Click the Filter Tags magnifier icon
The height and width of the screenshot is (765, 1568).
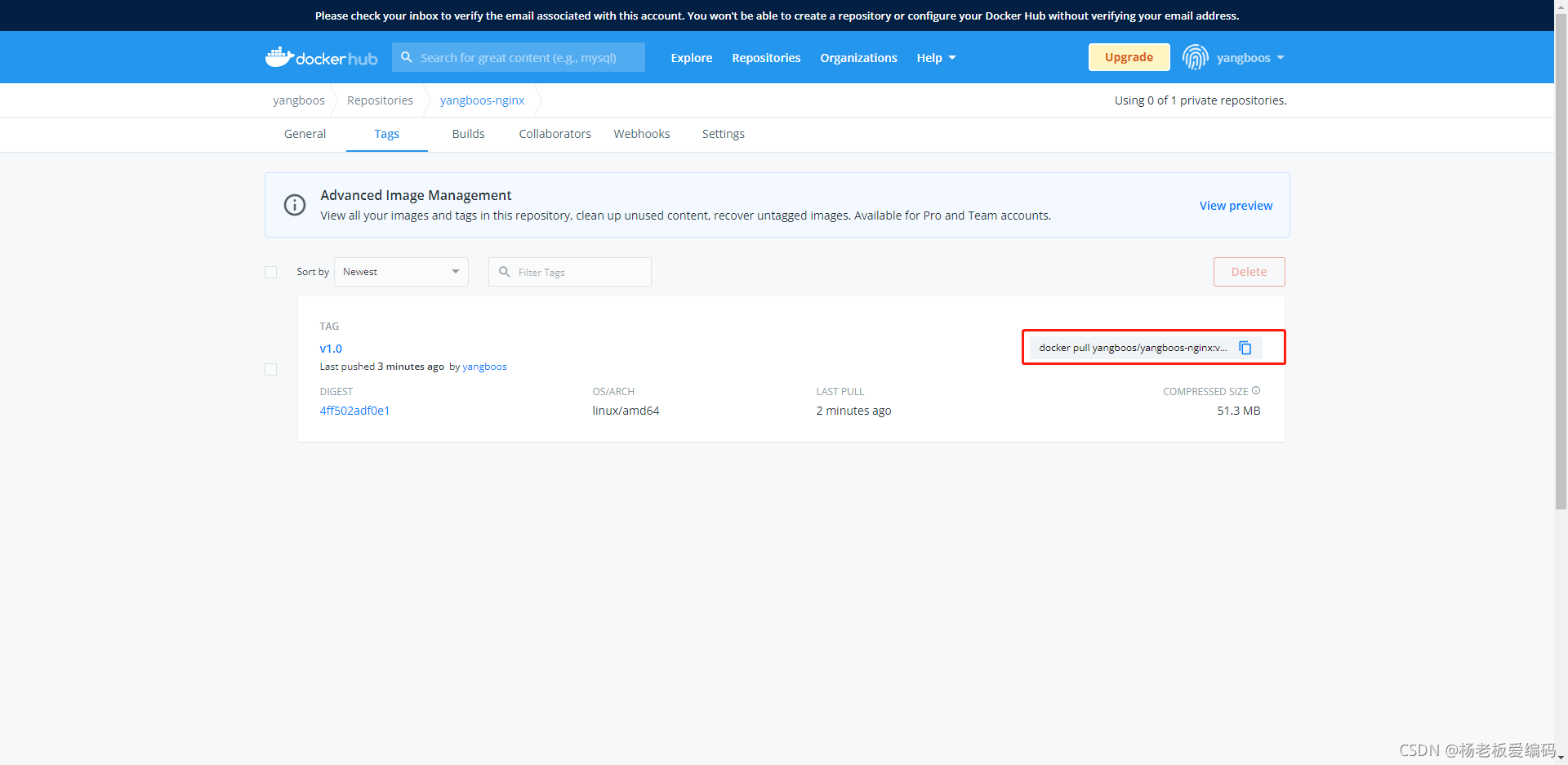[505, 272]
